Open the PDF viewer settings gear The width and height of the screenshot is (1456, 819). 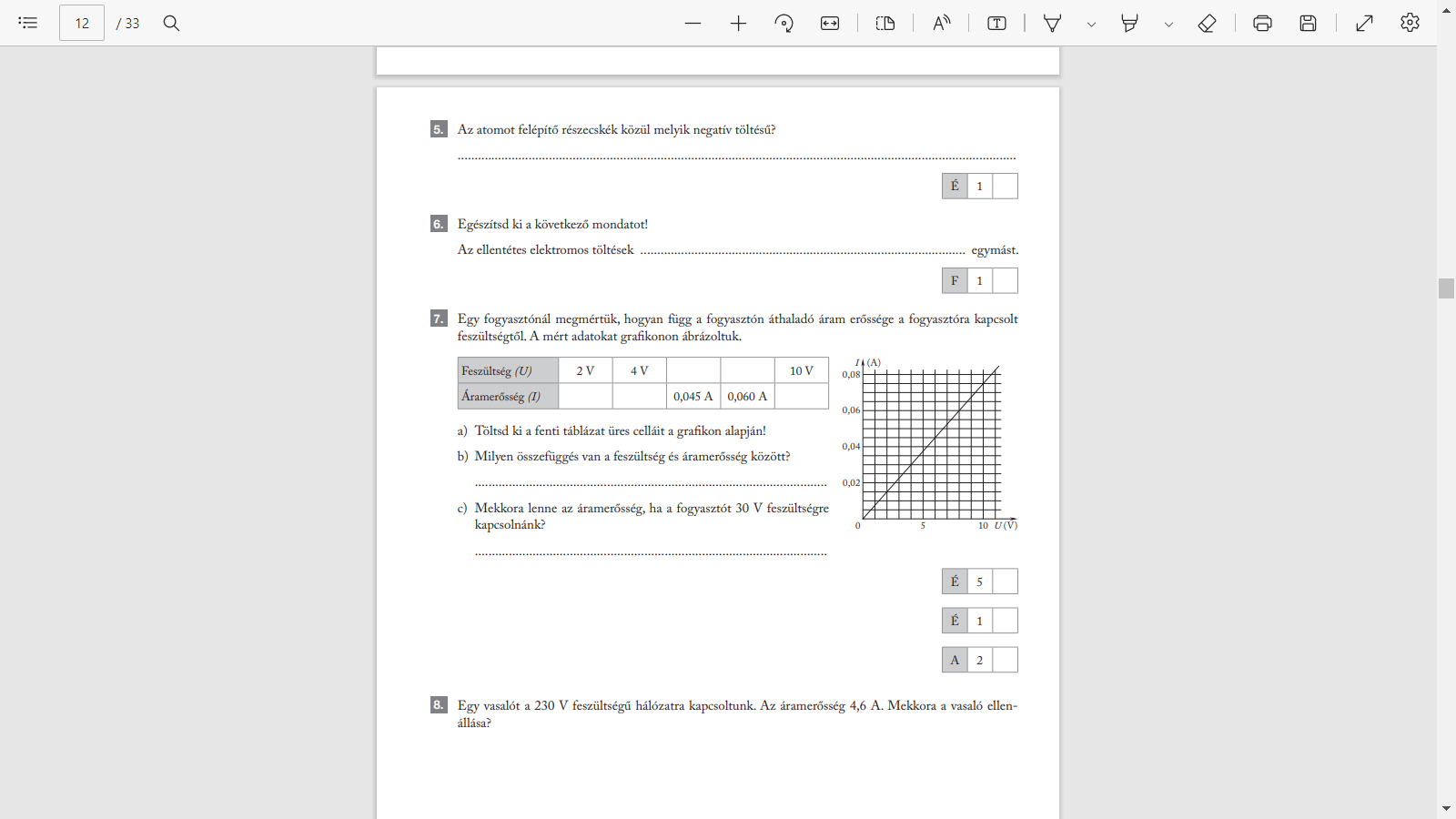1410,23
